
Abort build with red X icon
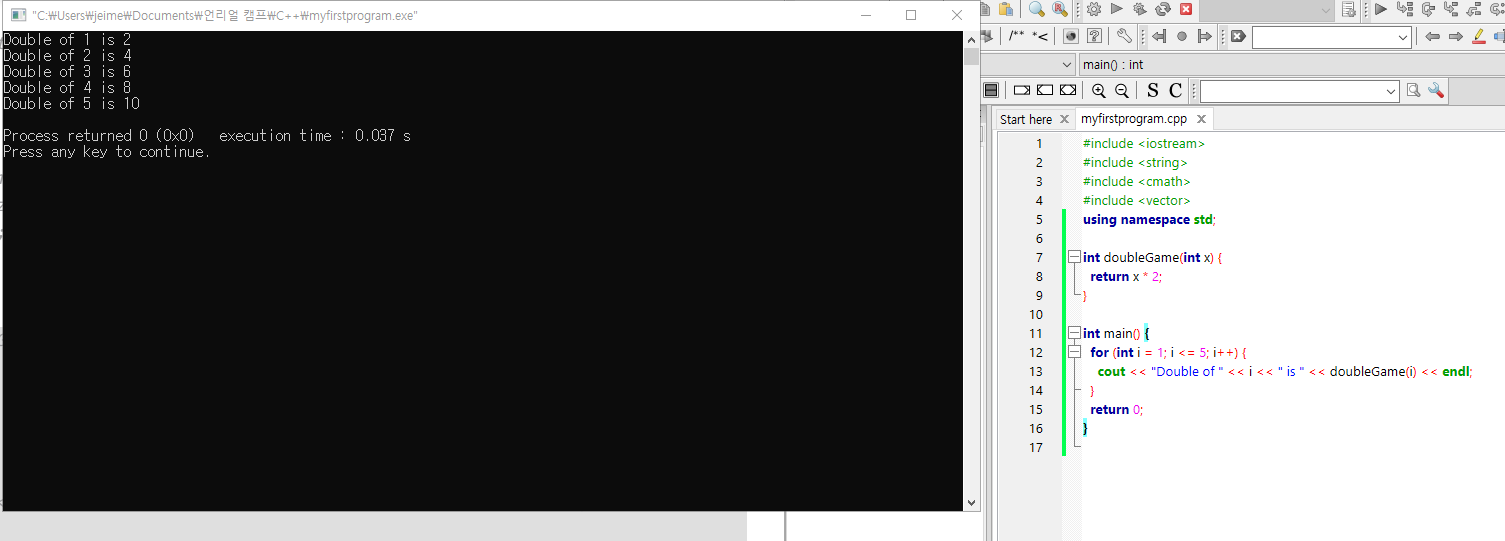[1186, 9]
